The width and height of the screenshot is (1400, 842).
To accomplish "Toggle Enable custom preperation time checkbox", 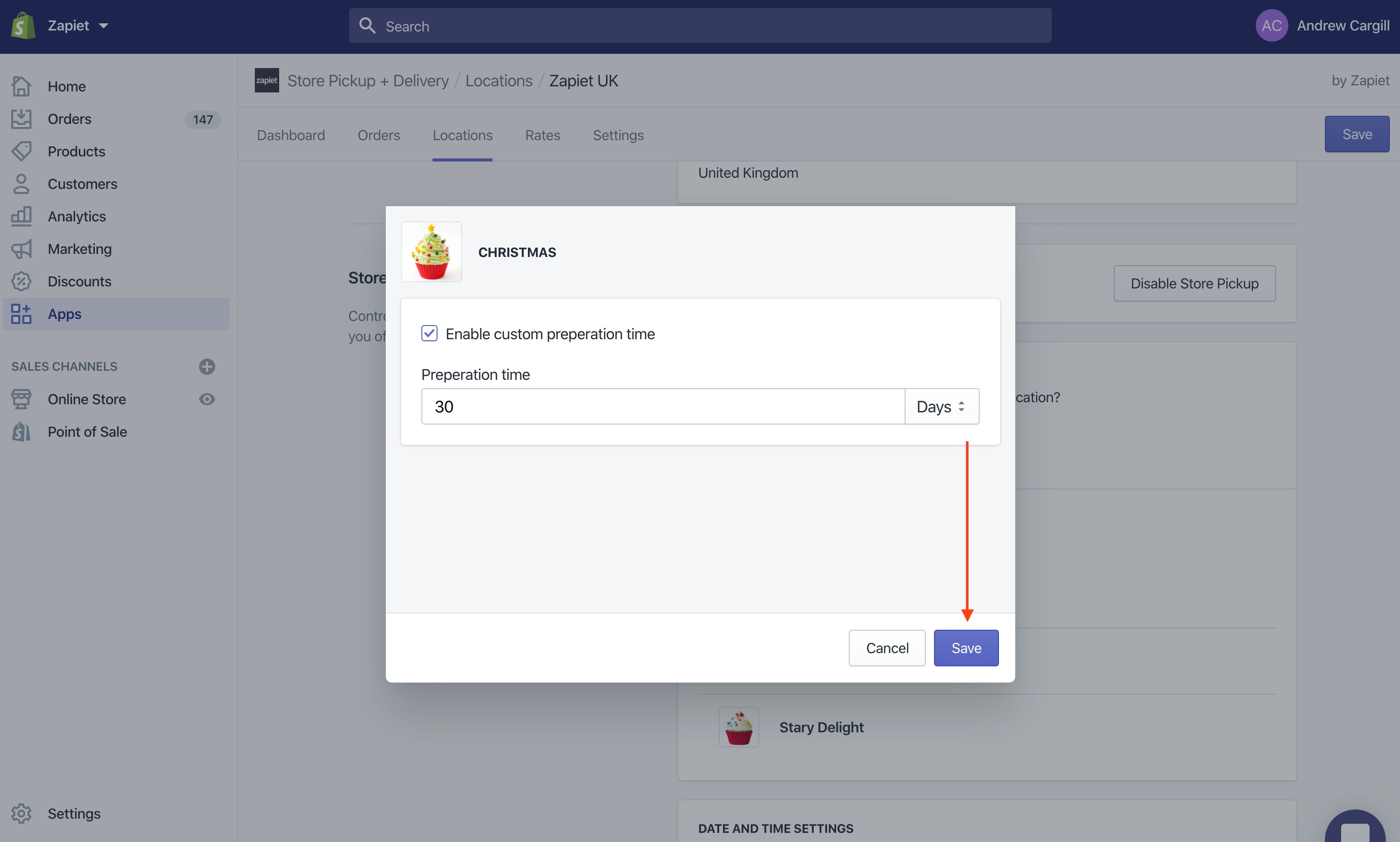I will point(429,333).
